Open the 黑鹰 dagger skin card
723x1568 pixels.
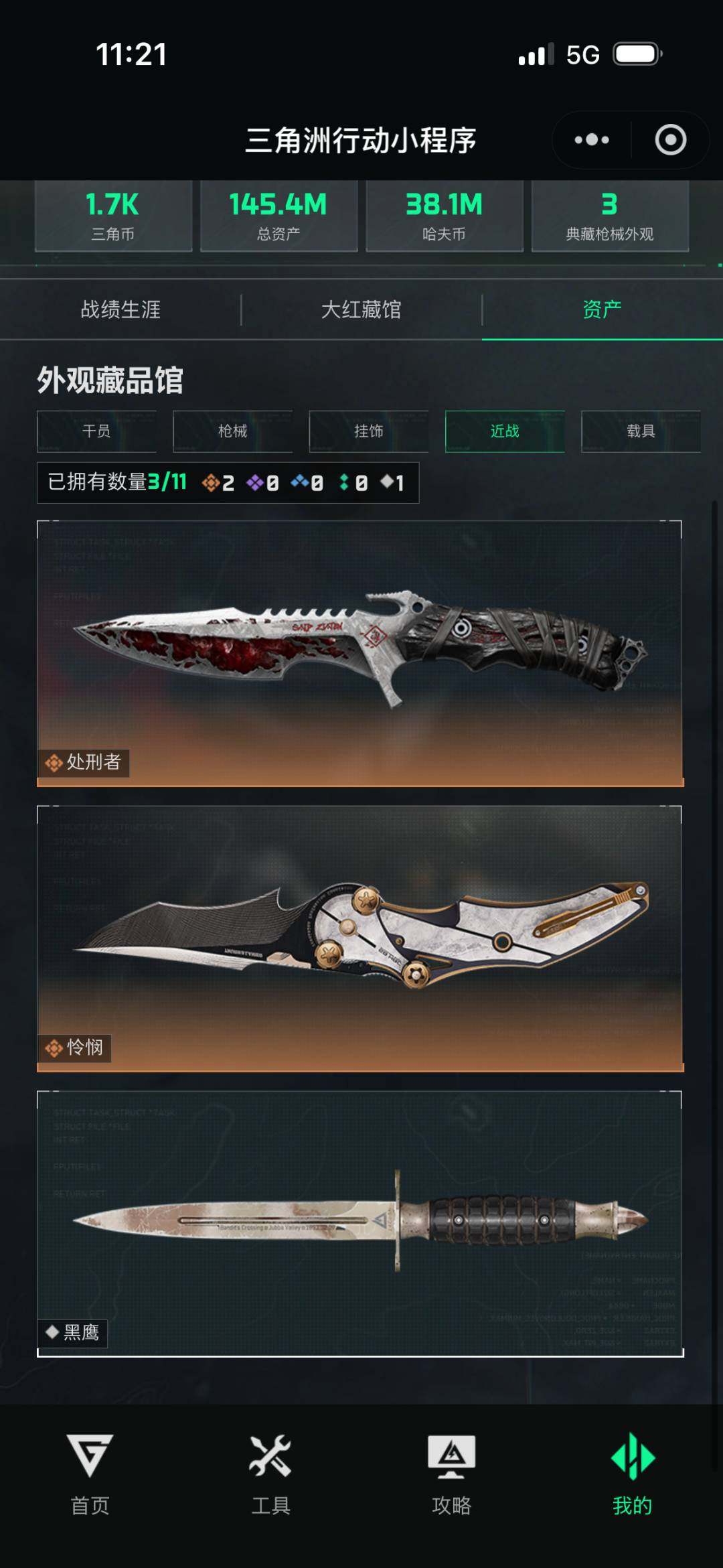[x=360, y=1224]
